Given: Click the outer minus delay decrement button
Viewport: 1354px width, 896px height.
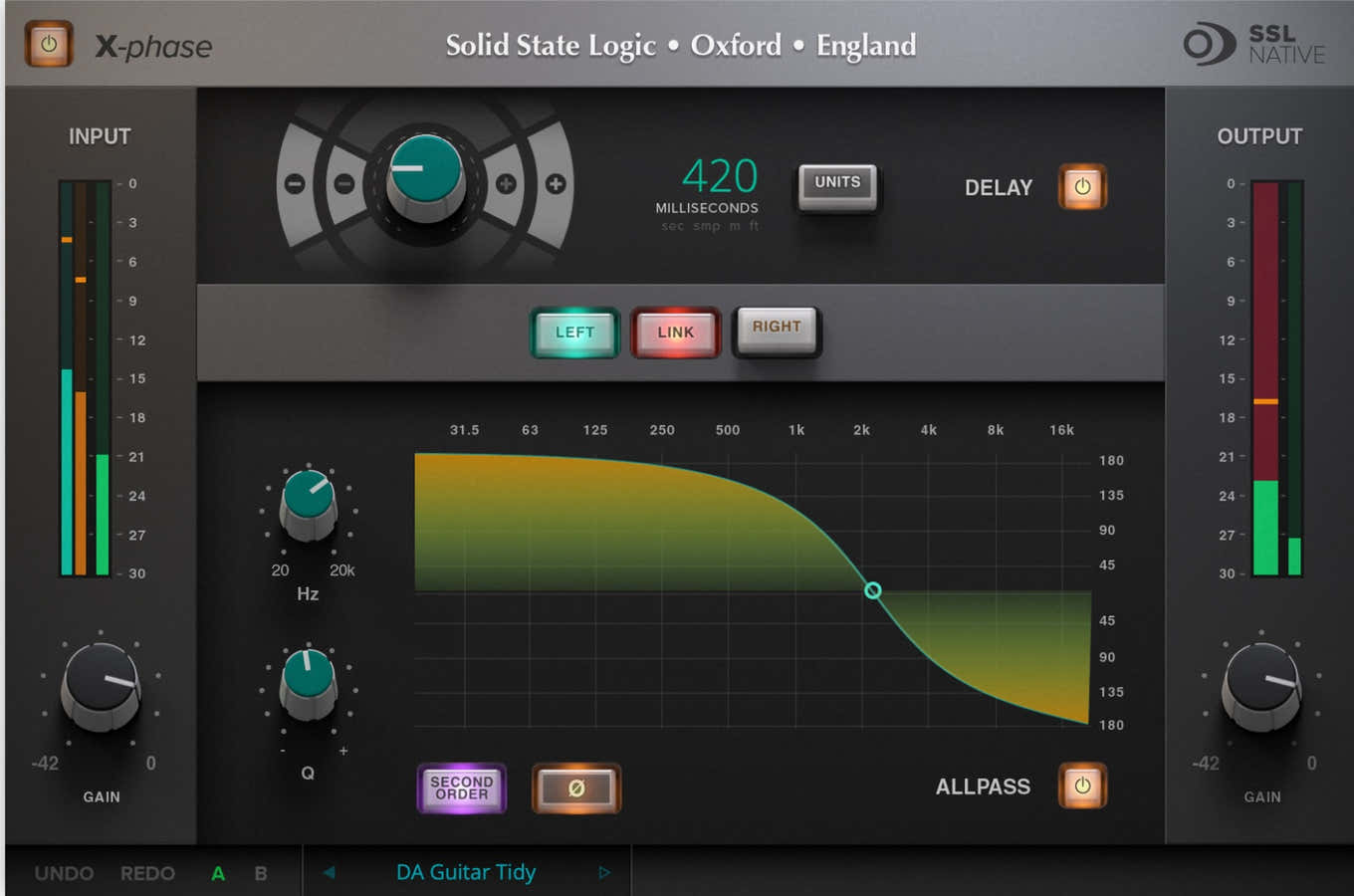Looking at the screenshot, I should [295, 184].
